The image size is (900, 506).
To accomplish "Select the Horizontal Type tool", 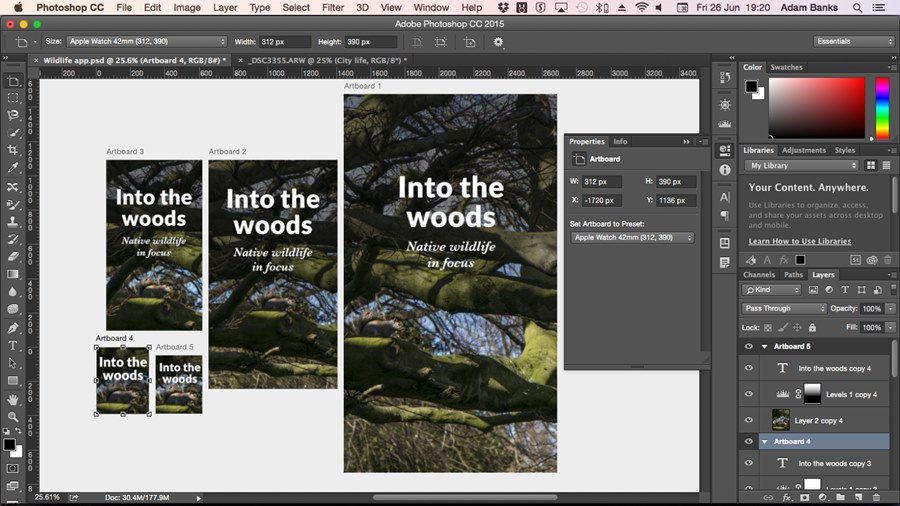I will pos(13,345).
